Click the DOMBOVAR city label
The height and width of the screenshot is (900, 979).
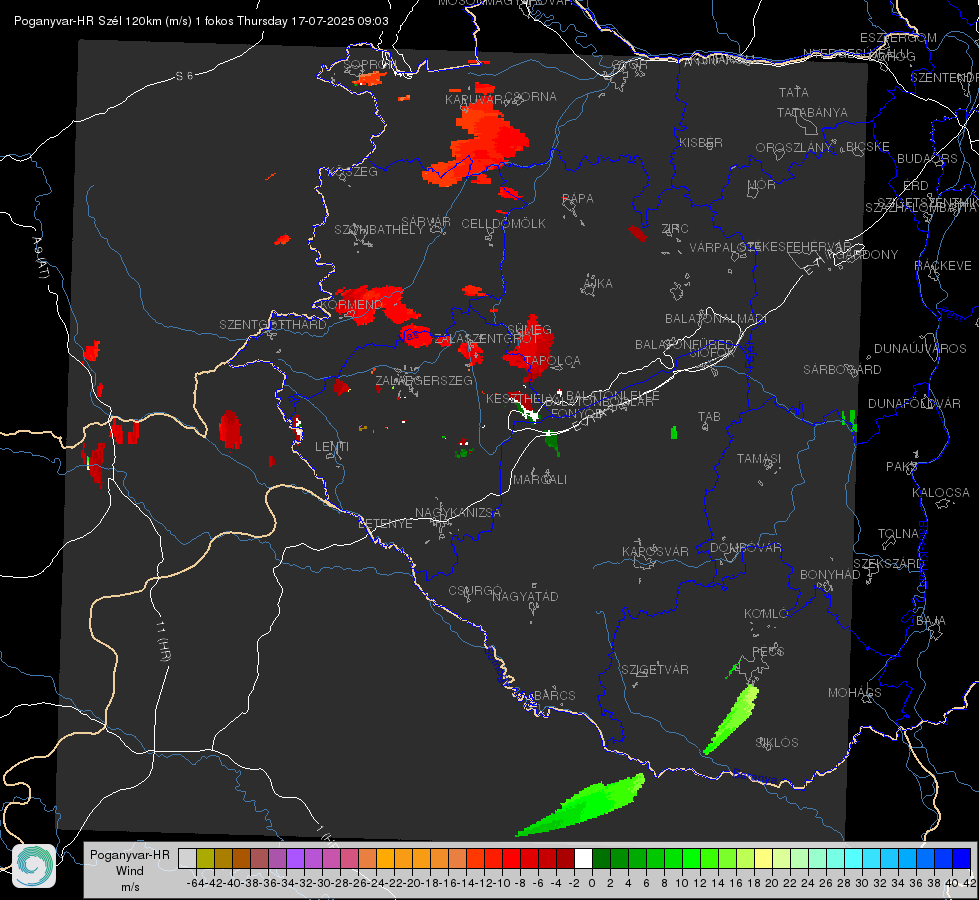click(x=745, y=548)
